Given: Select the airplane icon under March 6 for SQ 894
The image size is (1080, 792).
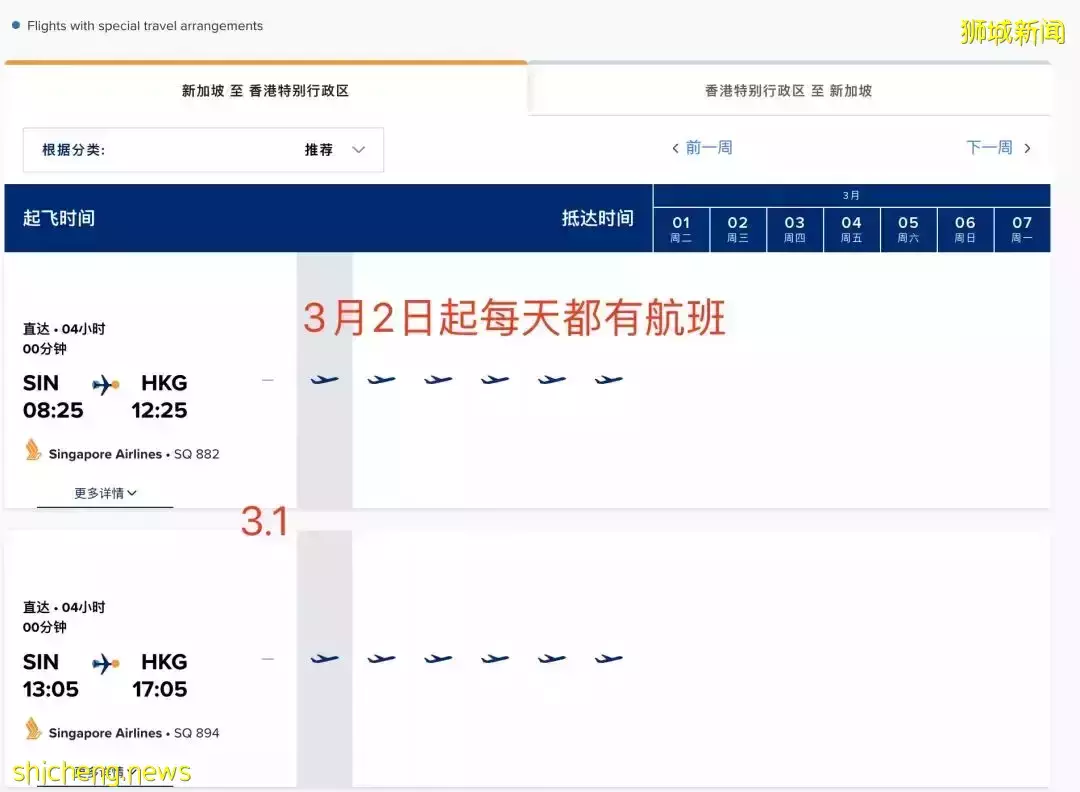Looking at the screenshot, I should tap(550, 659).
